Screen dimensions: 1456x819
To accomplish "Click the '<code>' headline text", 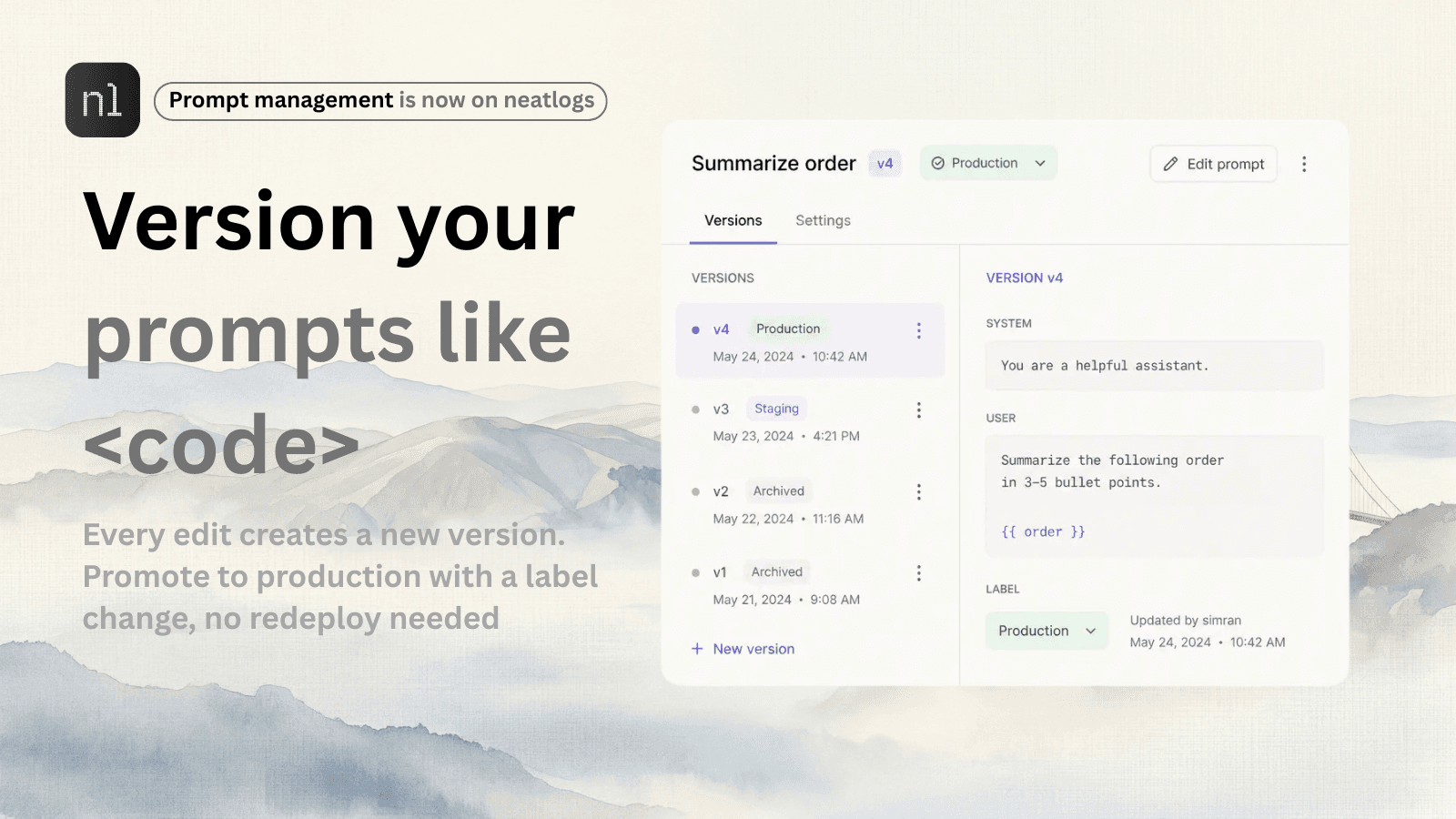I will [x=222, y=445].
